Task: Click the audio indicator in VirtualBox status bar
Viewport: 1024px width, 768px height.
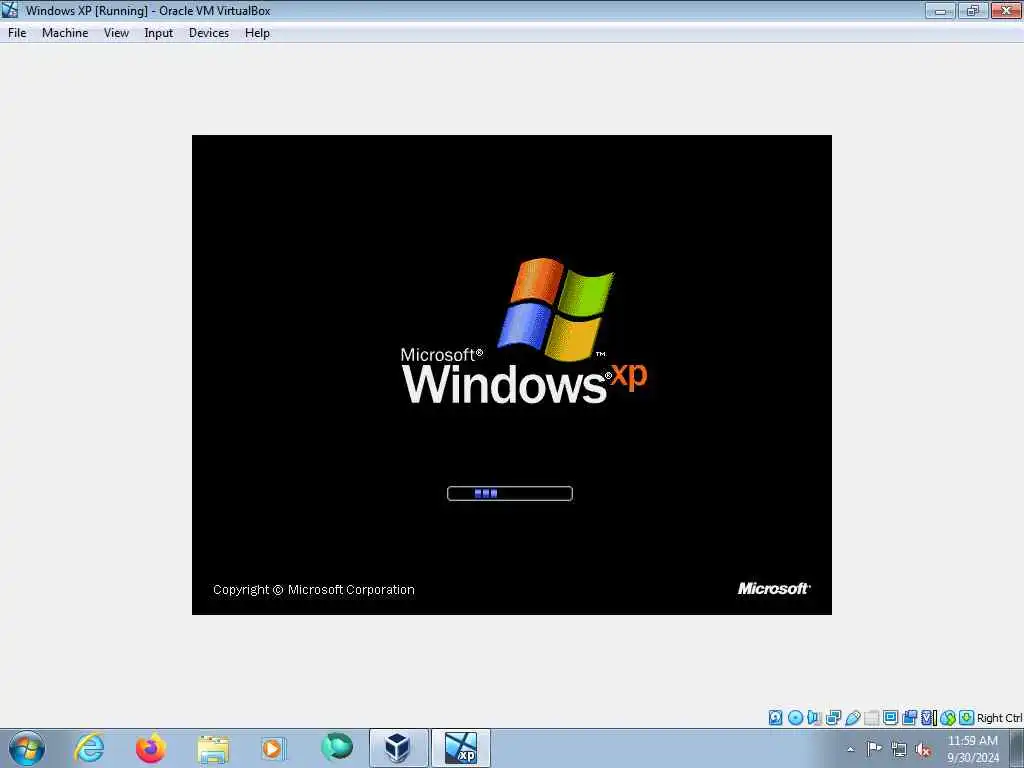Action: point(814,718)
